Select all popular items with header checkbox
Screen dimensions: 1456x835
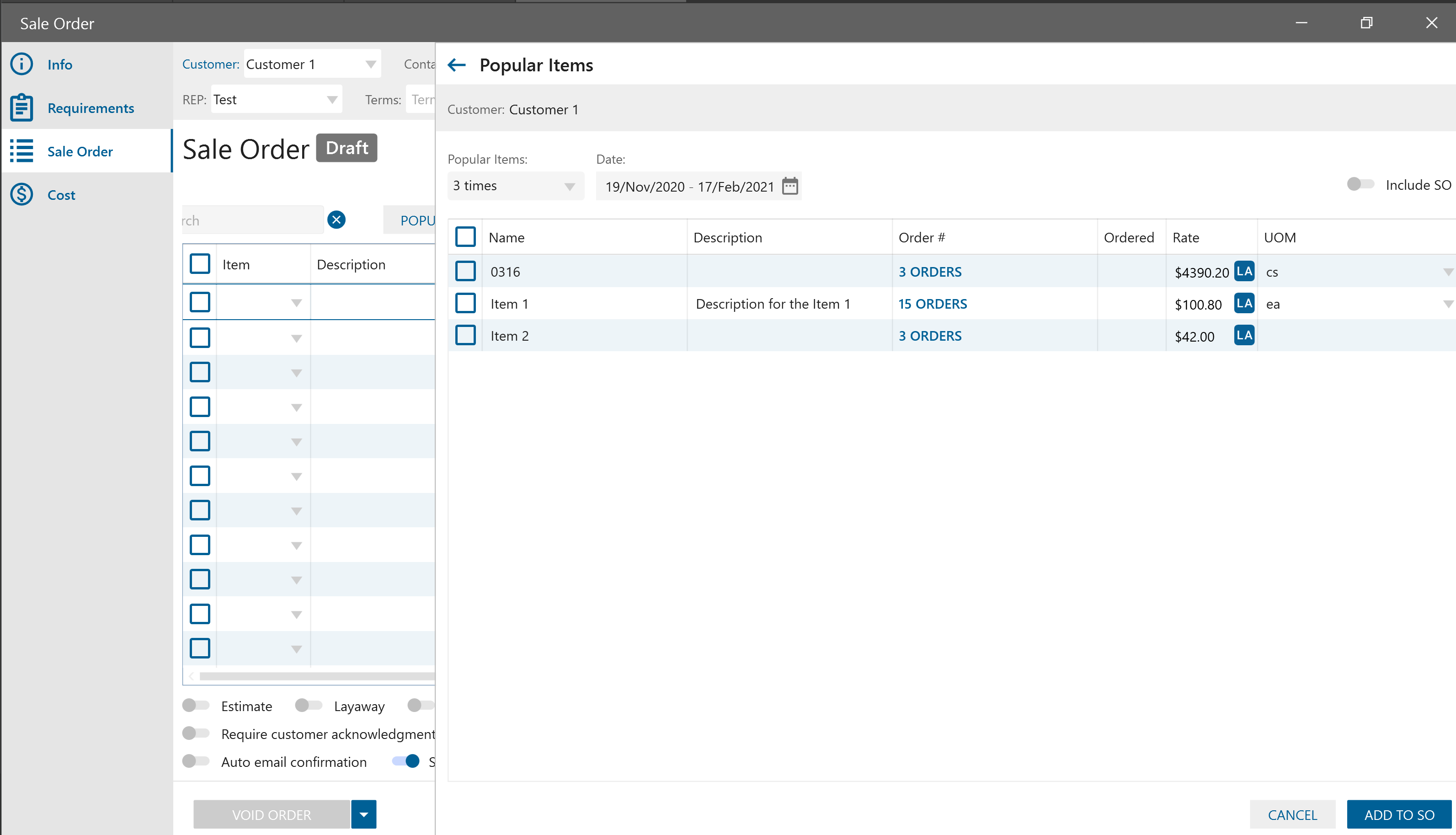pyautogui.click(x=465, y=237)
